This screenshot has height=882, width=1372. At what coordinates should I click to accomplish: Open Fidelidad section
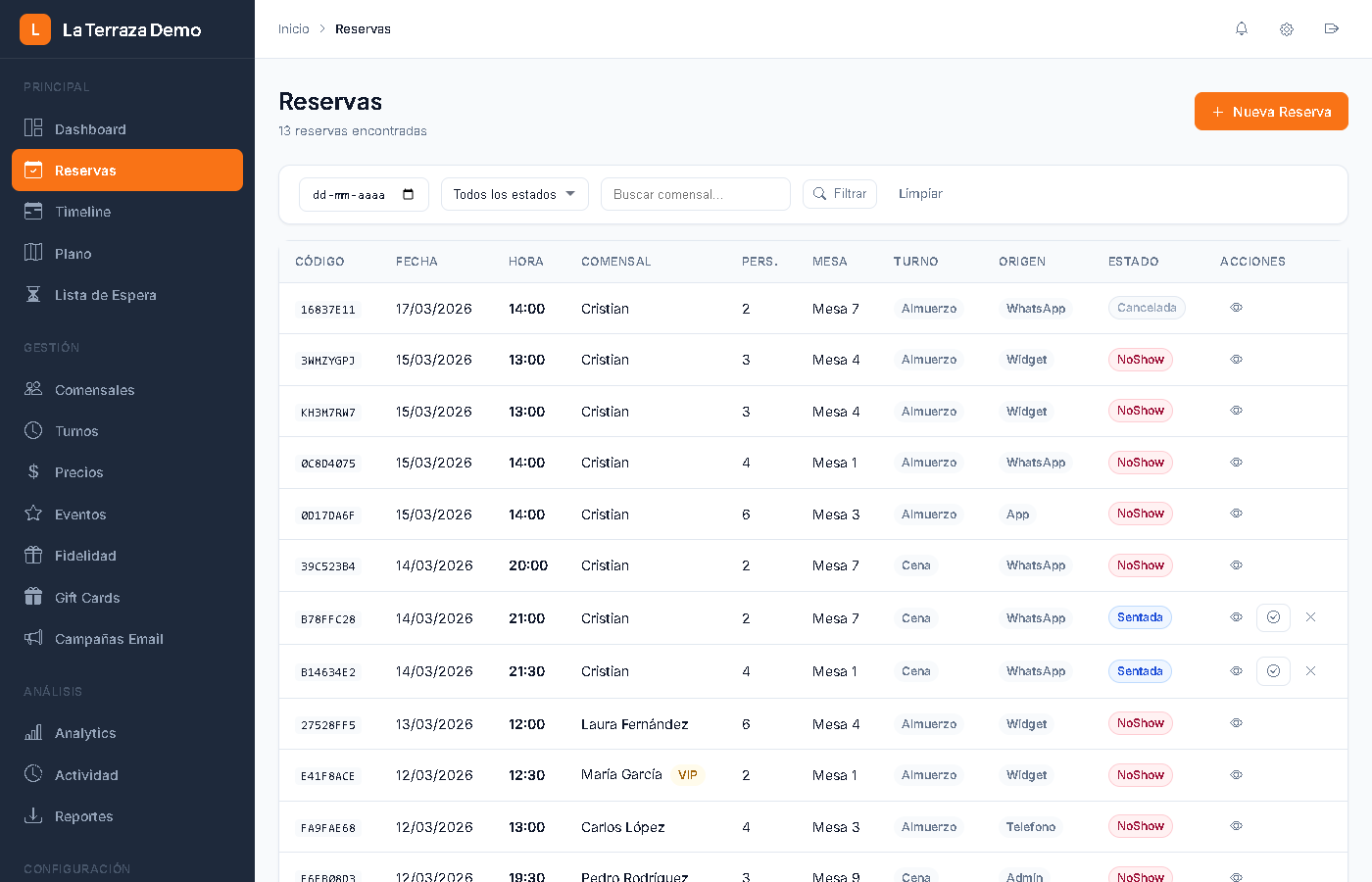click(127, 556)
